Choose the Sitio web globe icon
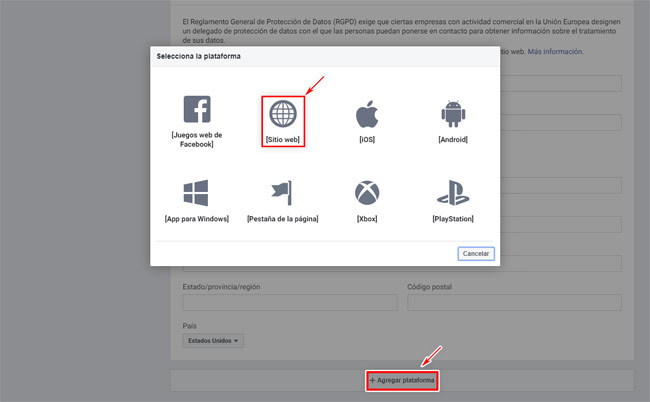Viewport: 650px width, 402px height. [x=283, y=114]
